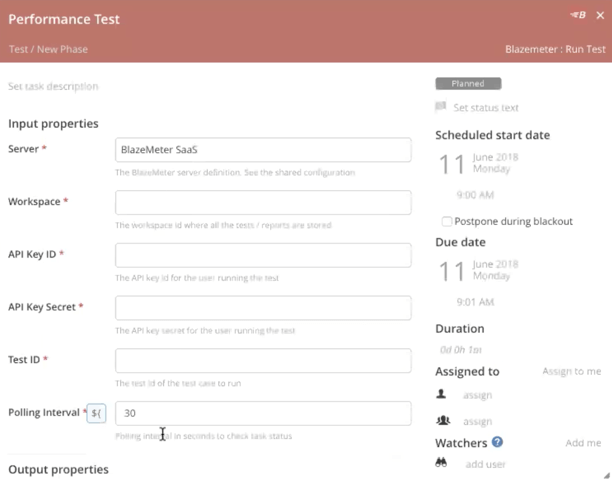The height and width of the screenshot is (479, 612).
Task: Open the Server BlazeMeter SaaS field
Action: [x=263, y=150]
